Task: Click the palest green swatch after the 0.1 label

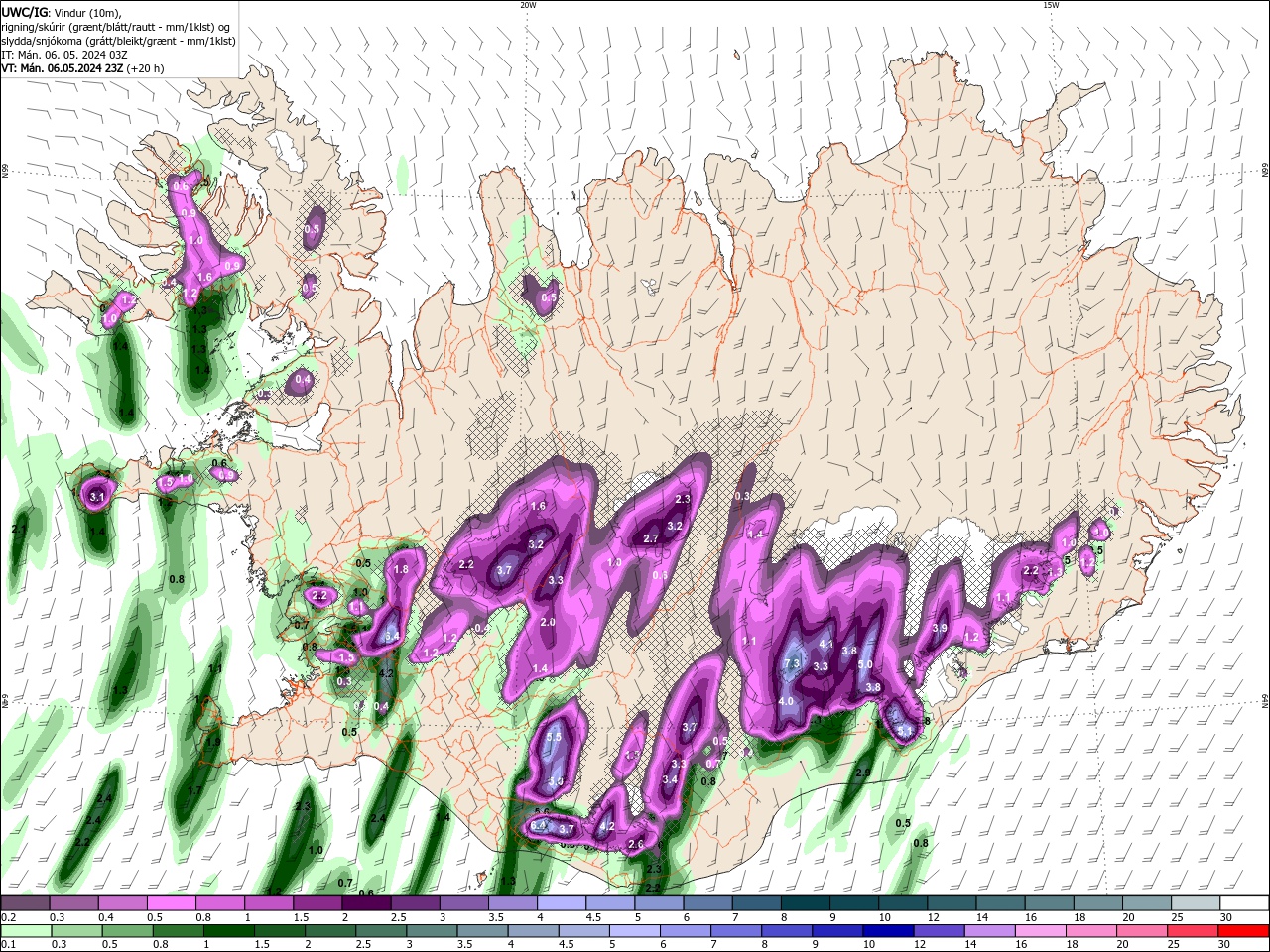Action: coord(26,931)
